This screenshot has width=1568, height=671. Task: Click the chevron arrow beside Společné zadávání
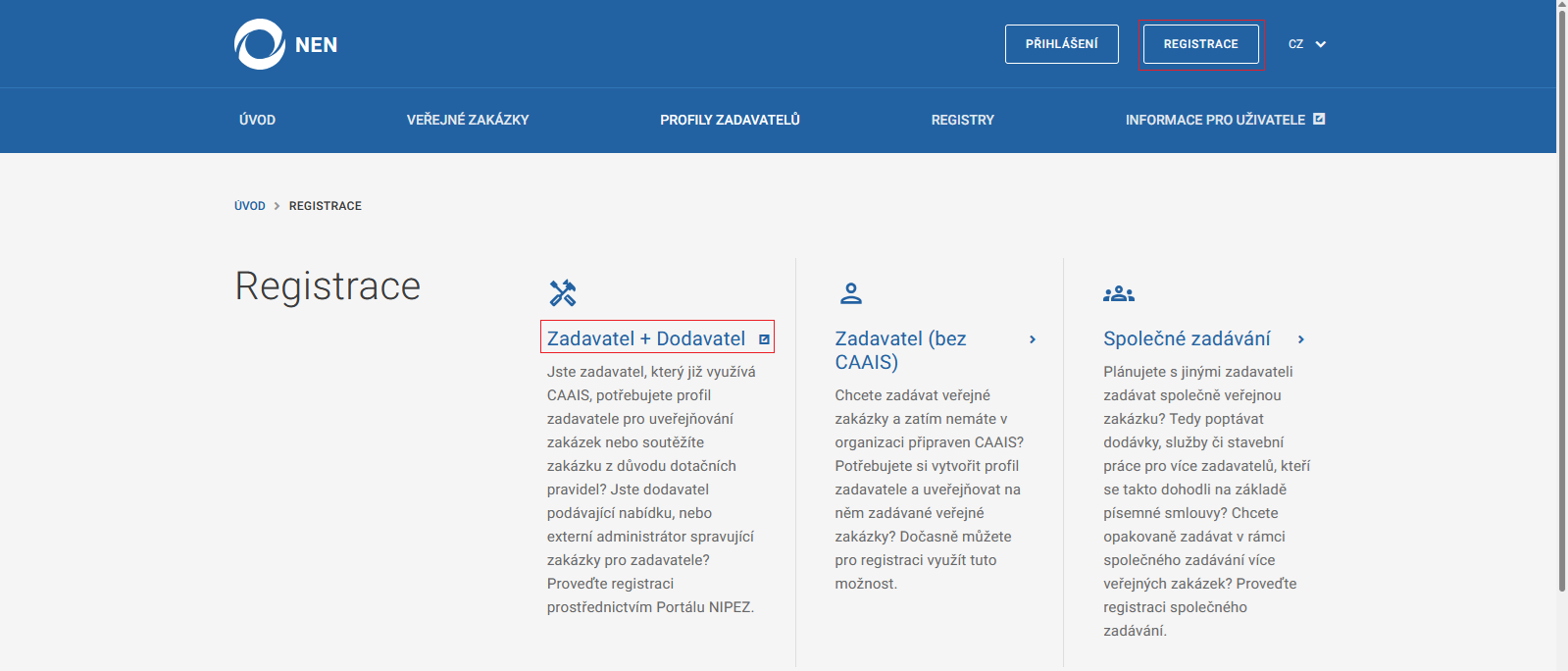click(x=1301, y=339)
